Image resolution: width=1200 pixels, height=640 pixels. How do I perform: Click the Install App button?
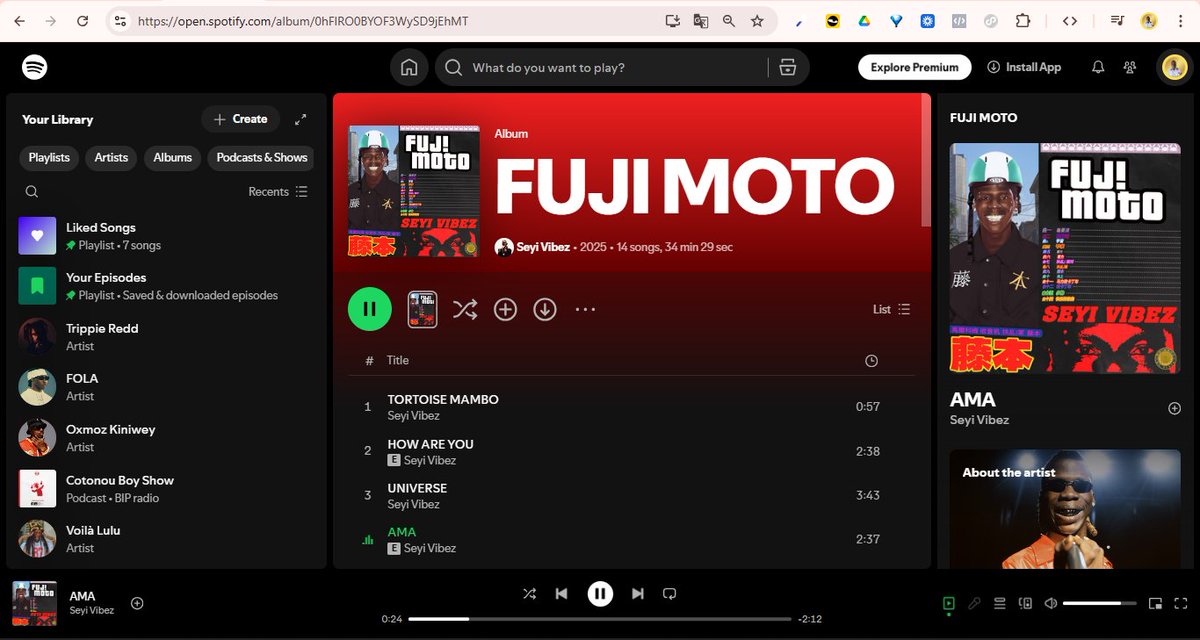(x=1024, y=67)
